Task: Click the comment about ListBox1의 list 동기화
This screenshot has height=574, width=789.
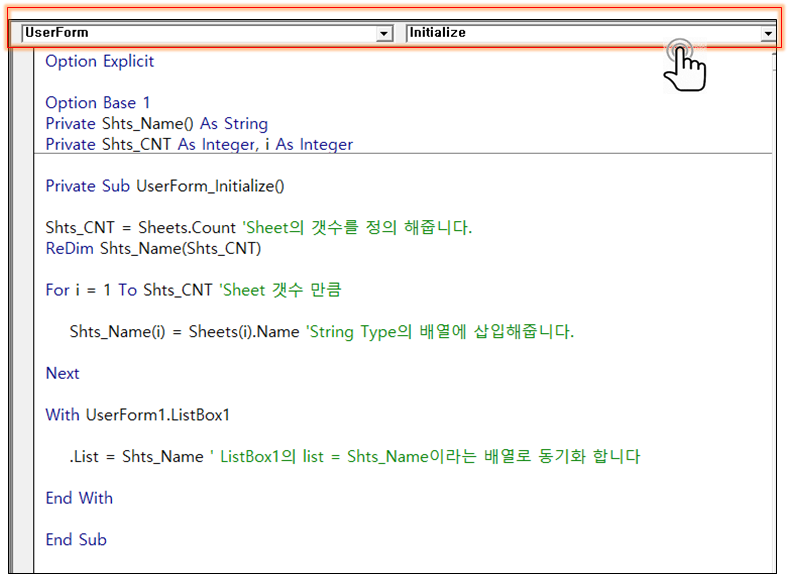Action: (425, 456)
